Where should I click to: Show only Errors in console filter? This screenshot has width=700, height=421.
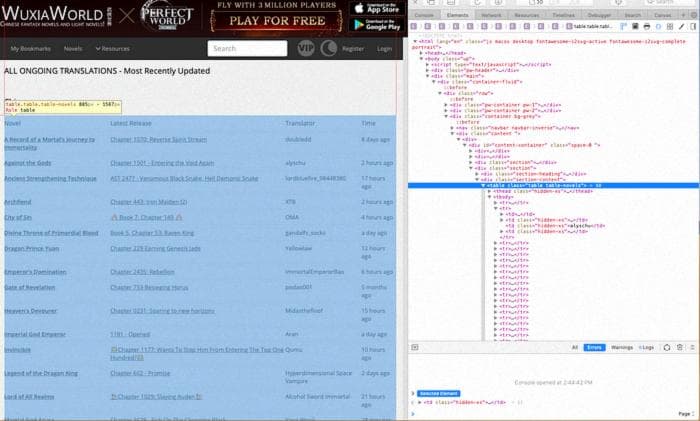coord(594,347)
